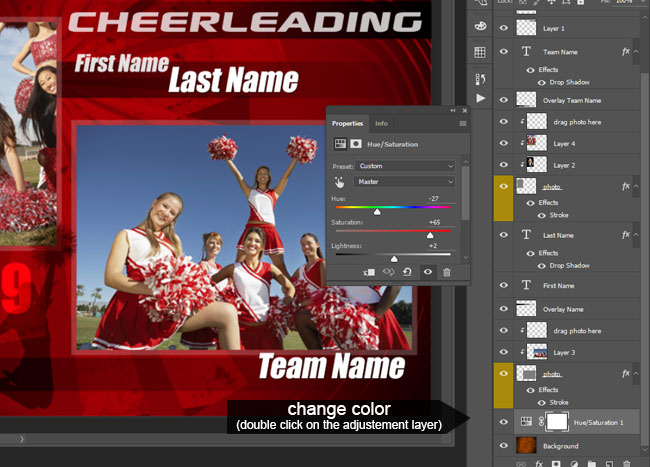Open the History panel icon

pos(480,78)
